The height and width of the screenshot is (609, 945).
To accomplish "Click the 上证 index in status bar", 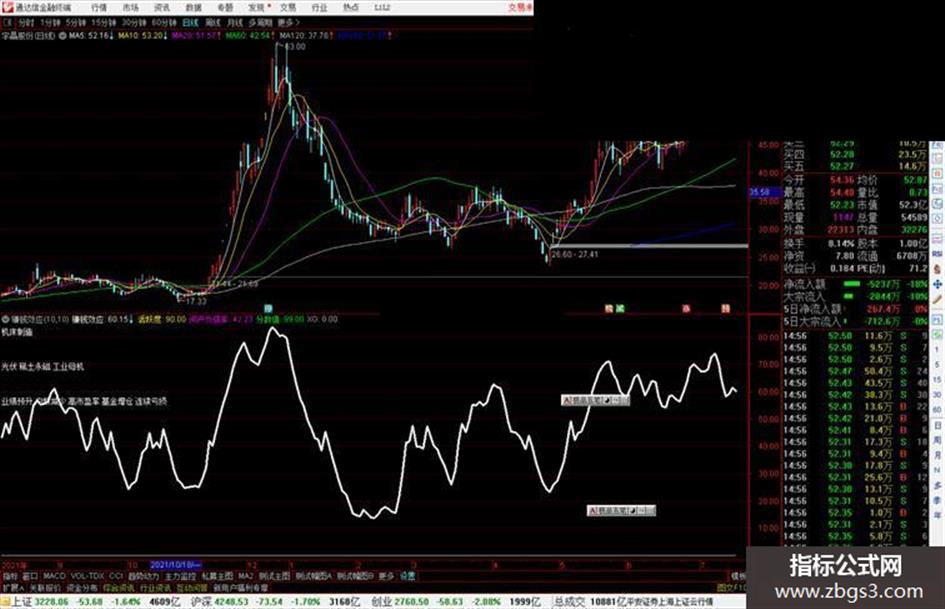I will pos(22,602).
